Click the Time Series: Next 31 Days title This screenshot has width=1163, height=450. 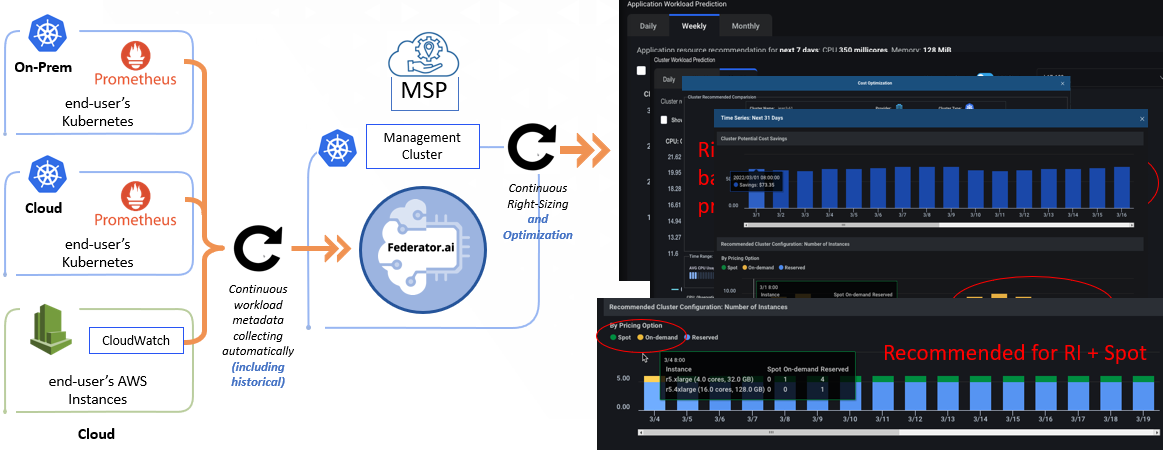[752, 118]
